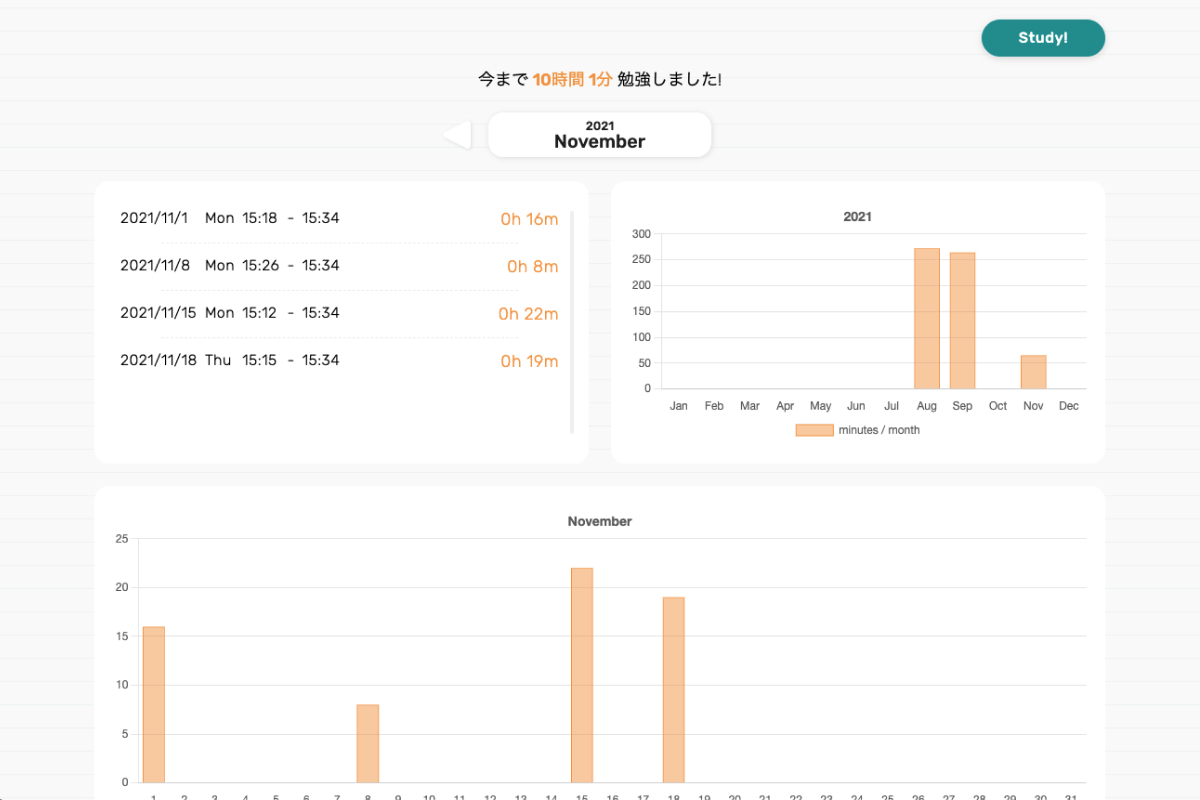
Task: Click the 0h 22m duration text
Action: click(528, 314)
